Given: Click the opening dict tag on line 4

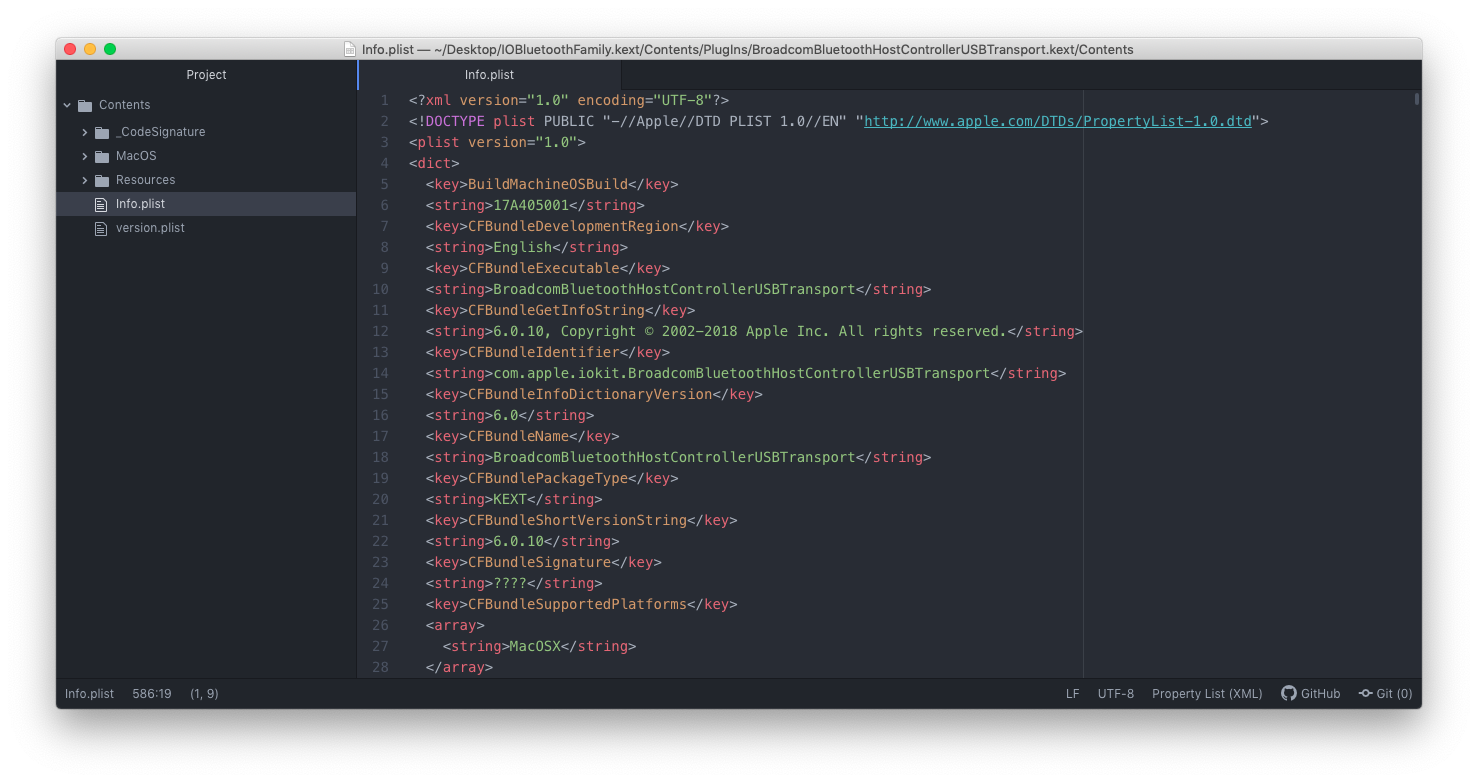Looking at the screenshot, I should 434,163.
